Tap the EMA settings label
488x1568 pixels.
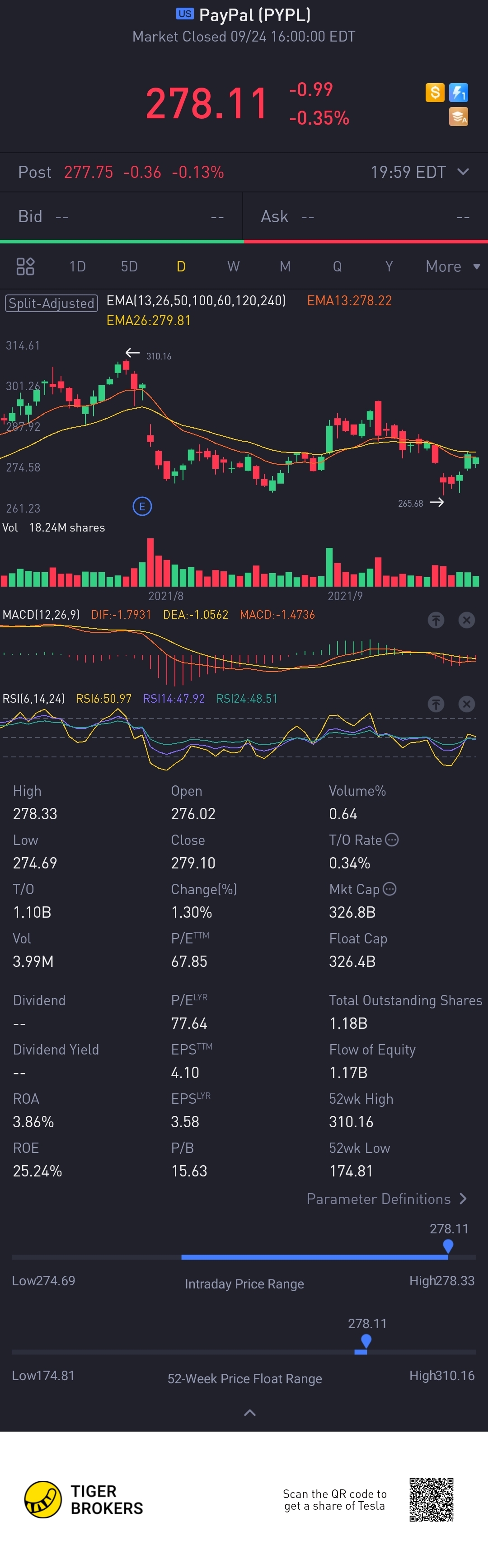[196, 300]
